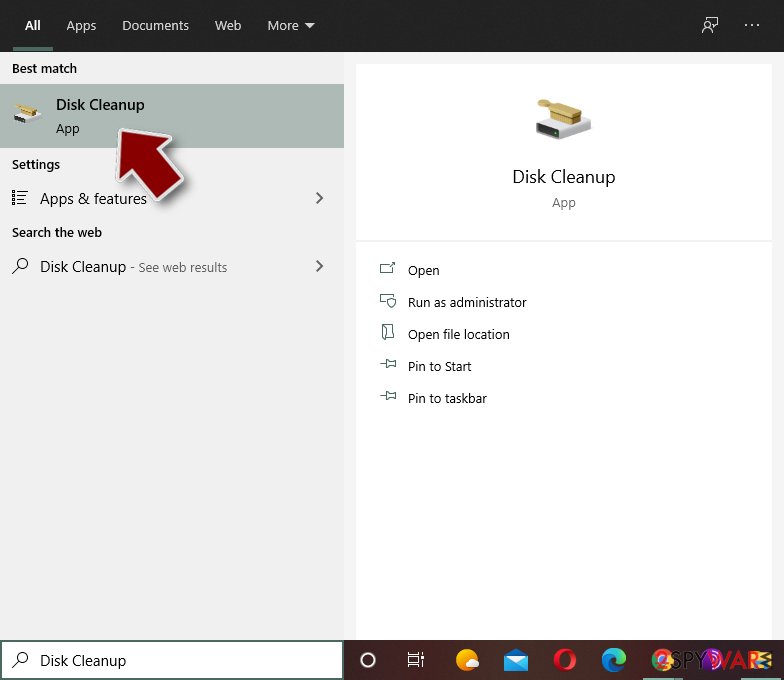Open the Disk Cleanup best match result
The height and width of the screenshot is (680, 784).
172,116
